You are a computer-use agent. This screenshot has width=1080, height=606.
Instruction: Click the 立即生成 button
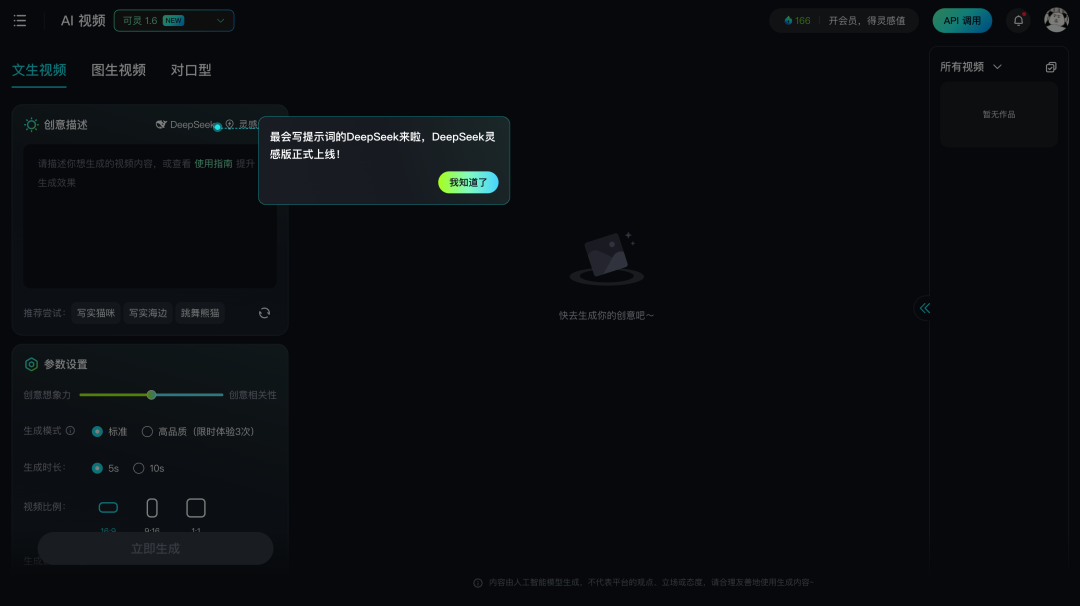tap(156, 549)
